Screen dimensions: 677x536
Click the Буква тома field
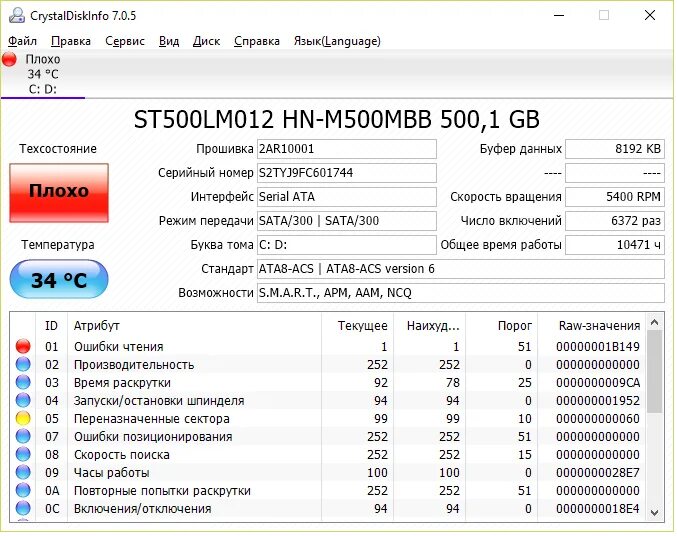pos(347,245)
